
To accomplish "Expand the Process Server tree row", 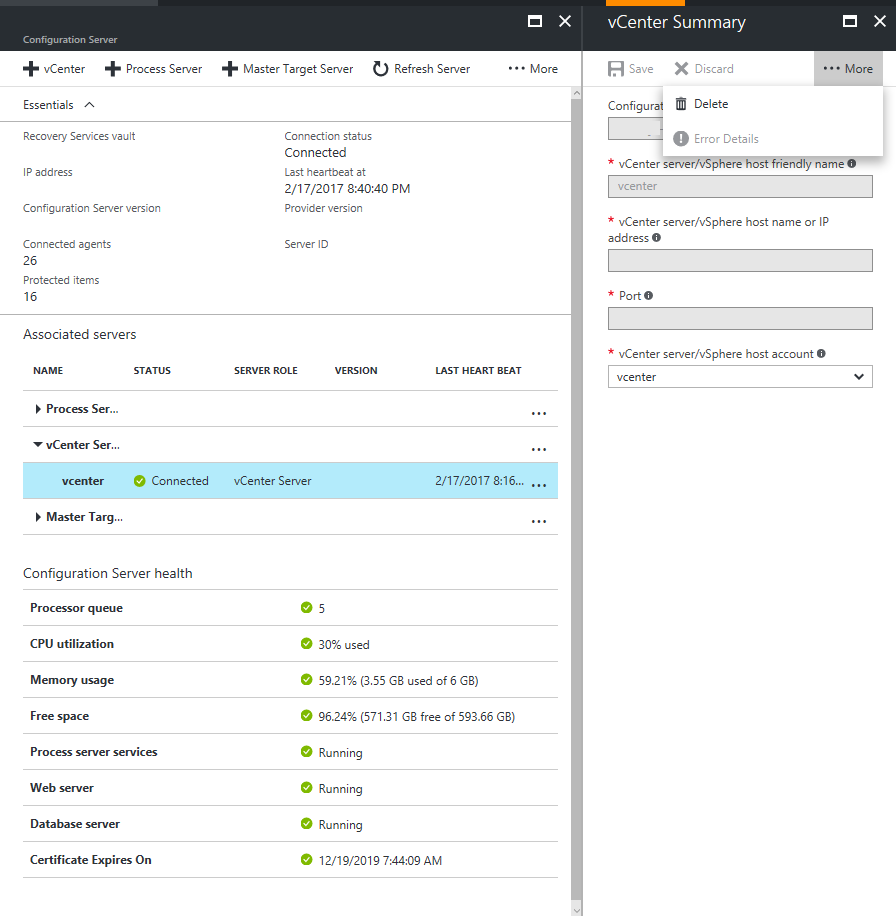I will [38, 409].
